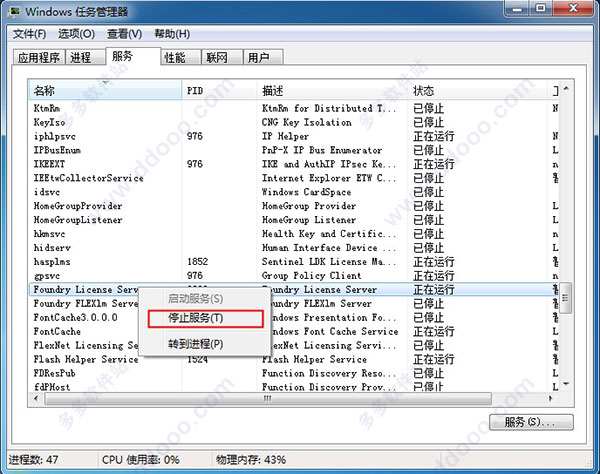Click PID 1852 in hasplms row
600x474 pixels.
pyautogui.click(x=197, y=262)
